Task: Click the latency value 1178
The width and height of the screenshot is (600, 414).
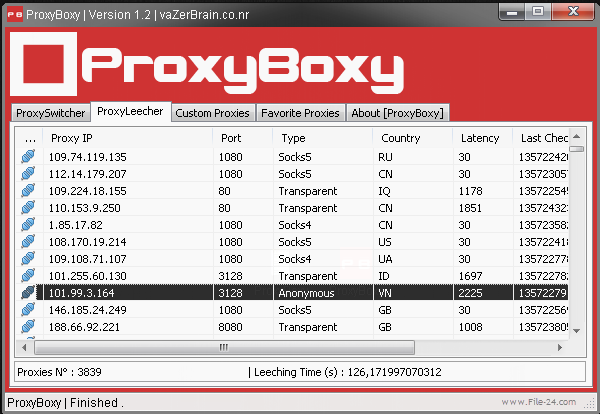Action: [470, 191]
